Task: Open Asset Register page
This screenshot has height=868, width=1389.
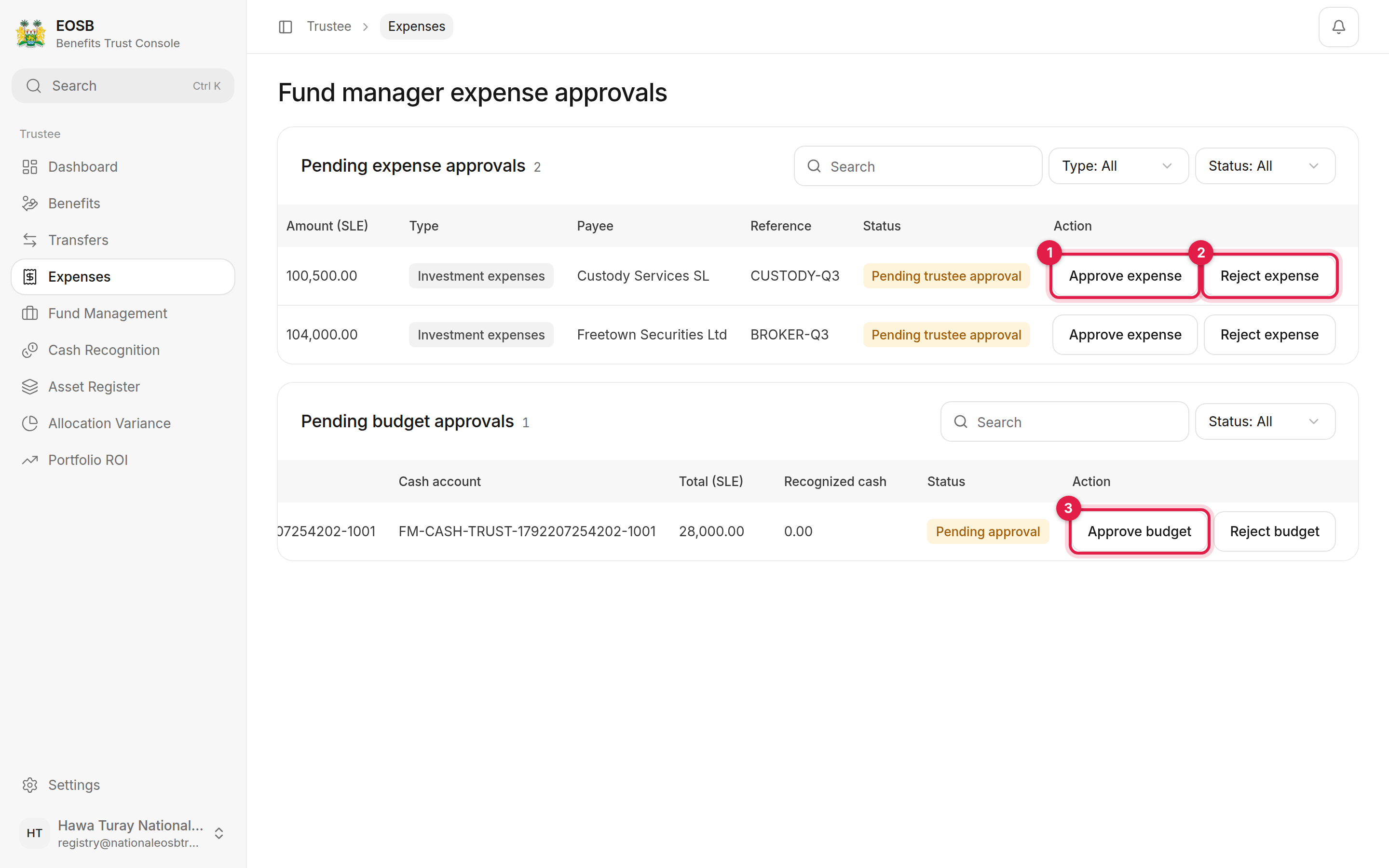Action: point(123,387)
